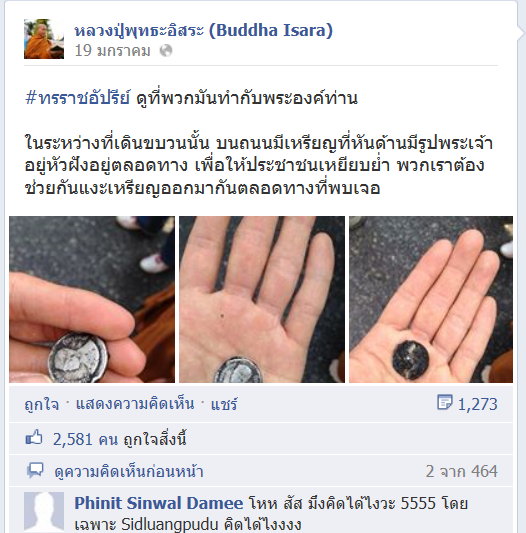Click แสดงความคิดเห็น comment link
The height and width of the screenshot is (533, 526).
coord(135,404)
